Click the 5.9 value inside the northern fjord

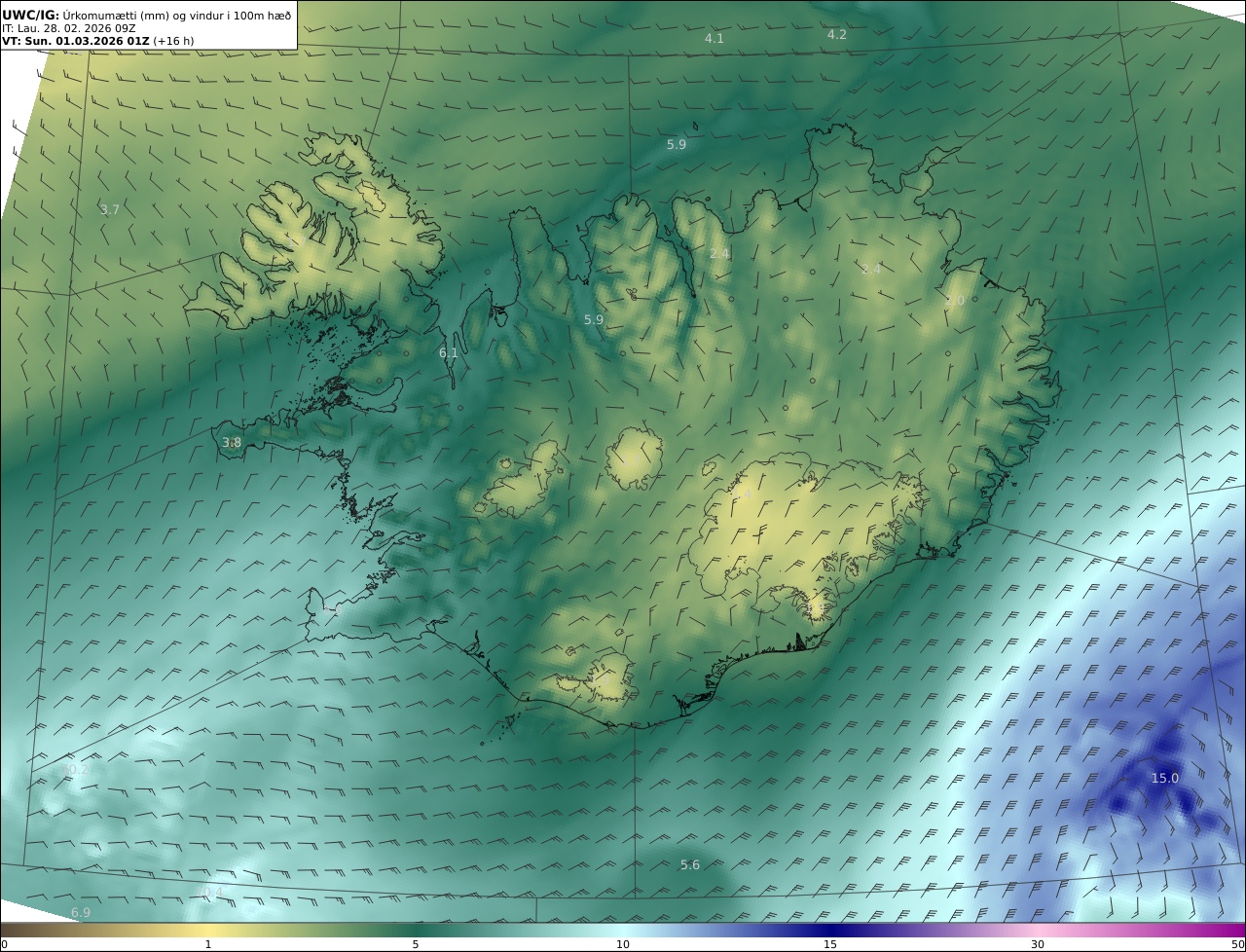click(x=594, y=319)
